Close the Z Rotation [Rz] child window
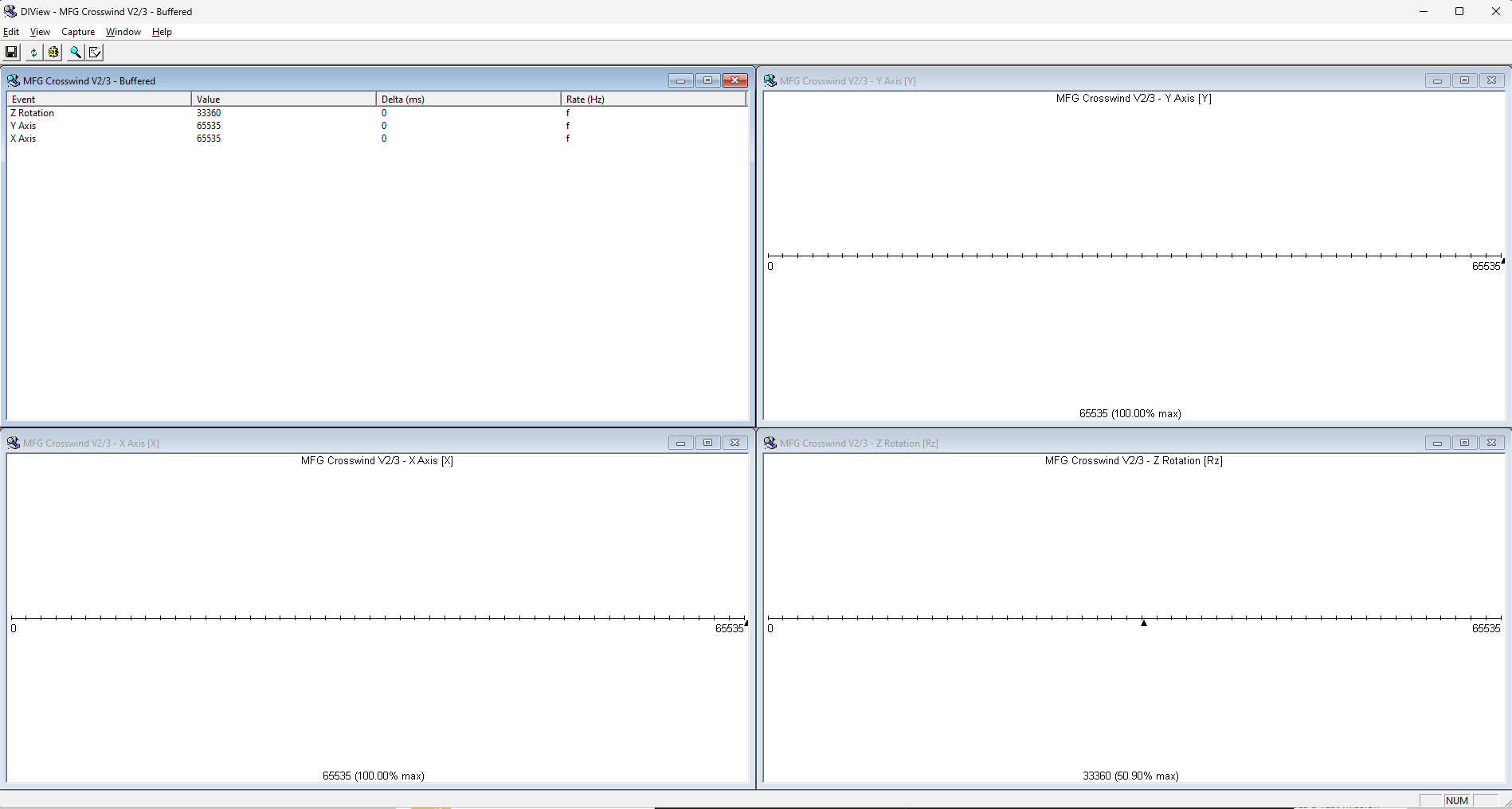 tap(1491, 443)
